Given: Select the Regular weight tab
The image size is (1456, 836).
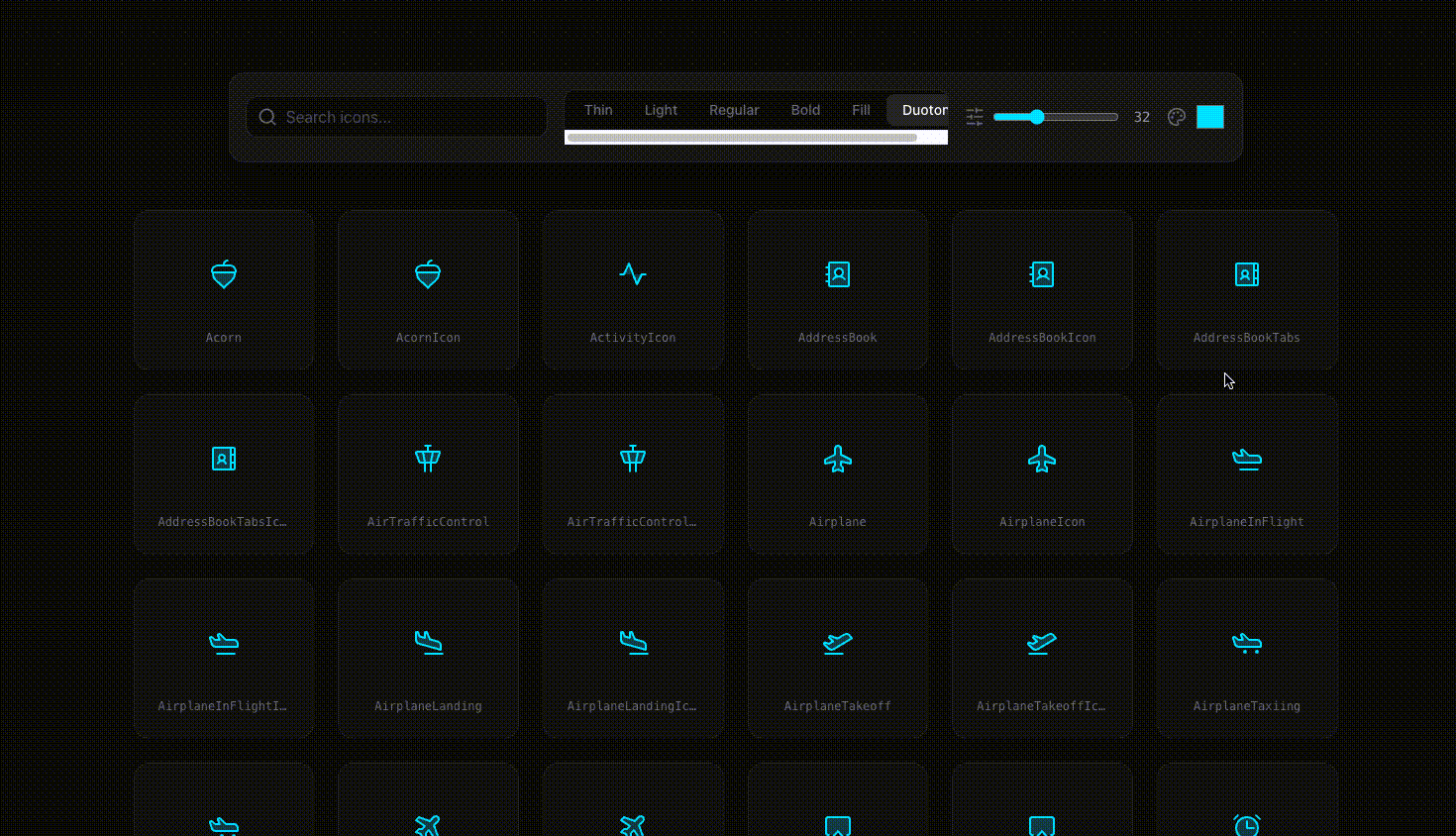Looking at the screenshot, I should [x=734, y=110].
